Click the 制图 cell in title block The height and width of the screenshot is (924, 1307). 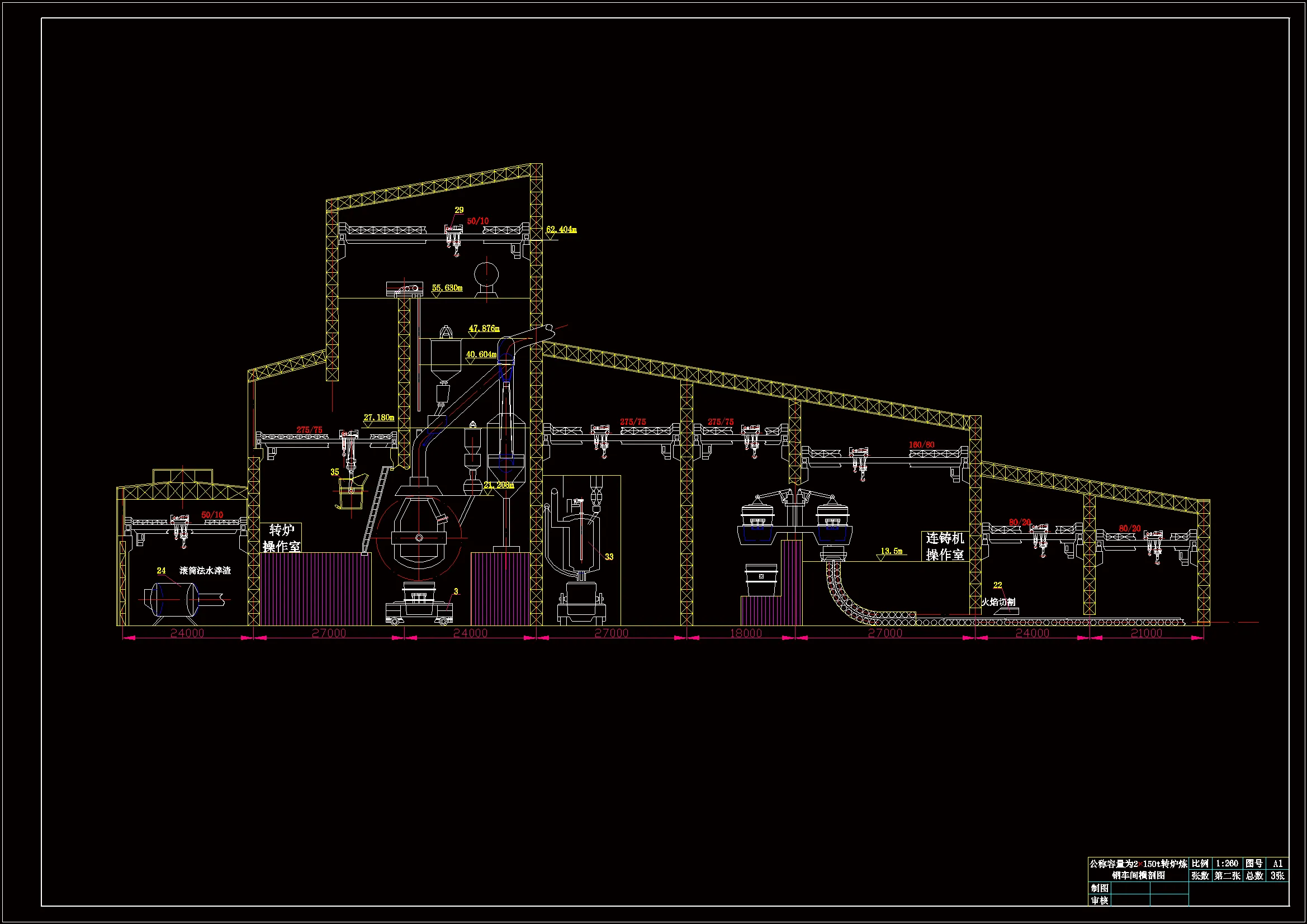(1099, 888)
